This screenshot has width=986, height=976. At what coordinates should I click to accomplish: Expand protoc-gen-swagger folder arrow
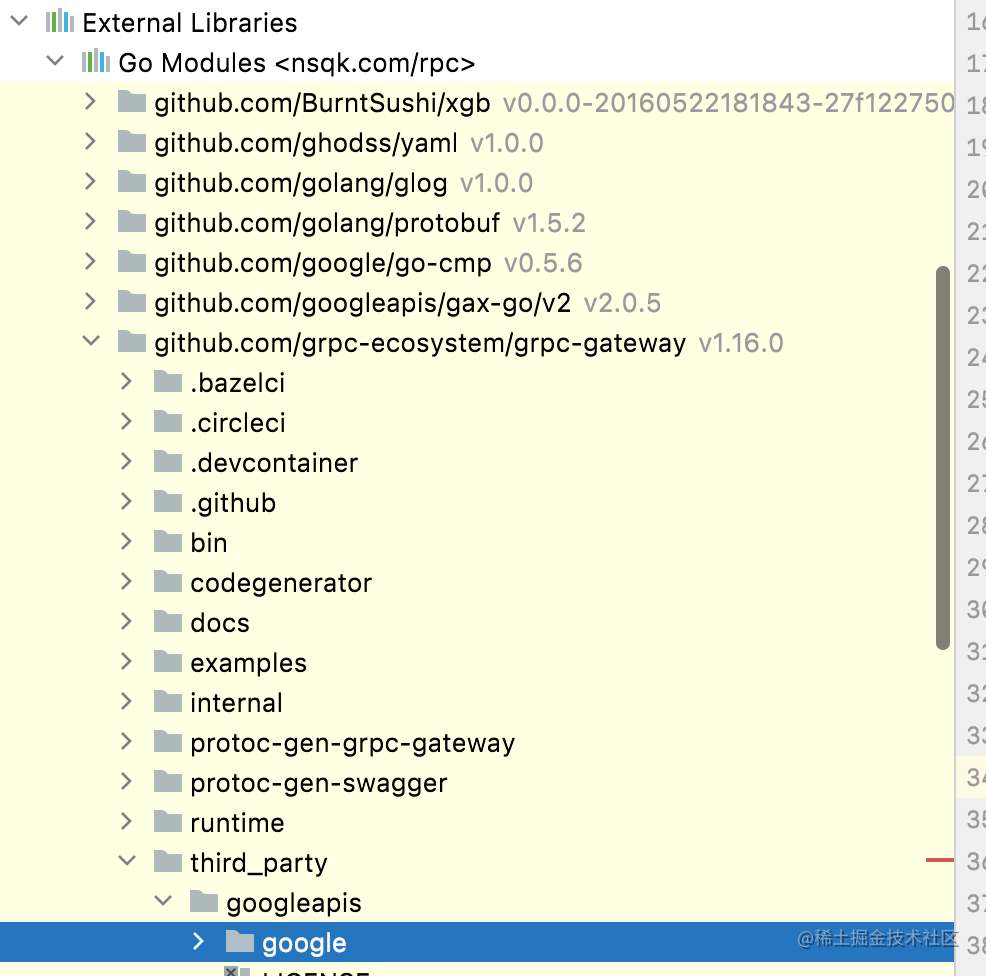(126, 781)
